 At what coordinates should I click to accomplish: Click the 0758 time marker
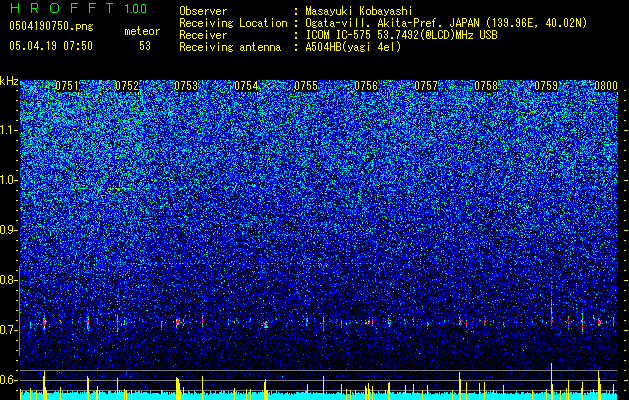click(486, 86)
